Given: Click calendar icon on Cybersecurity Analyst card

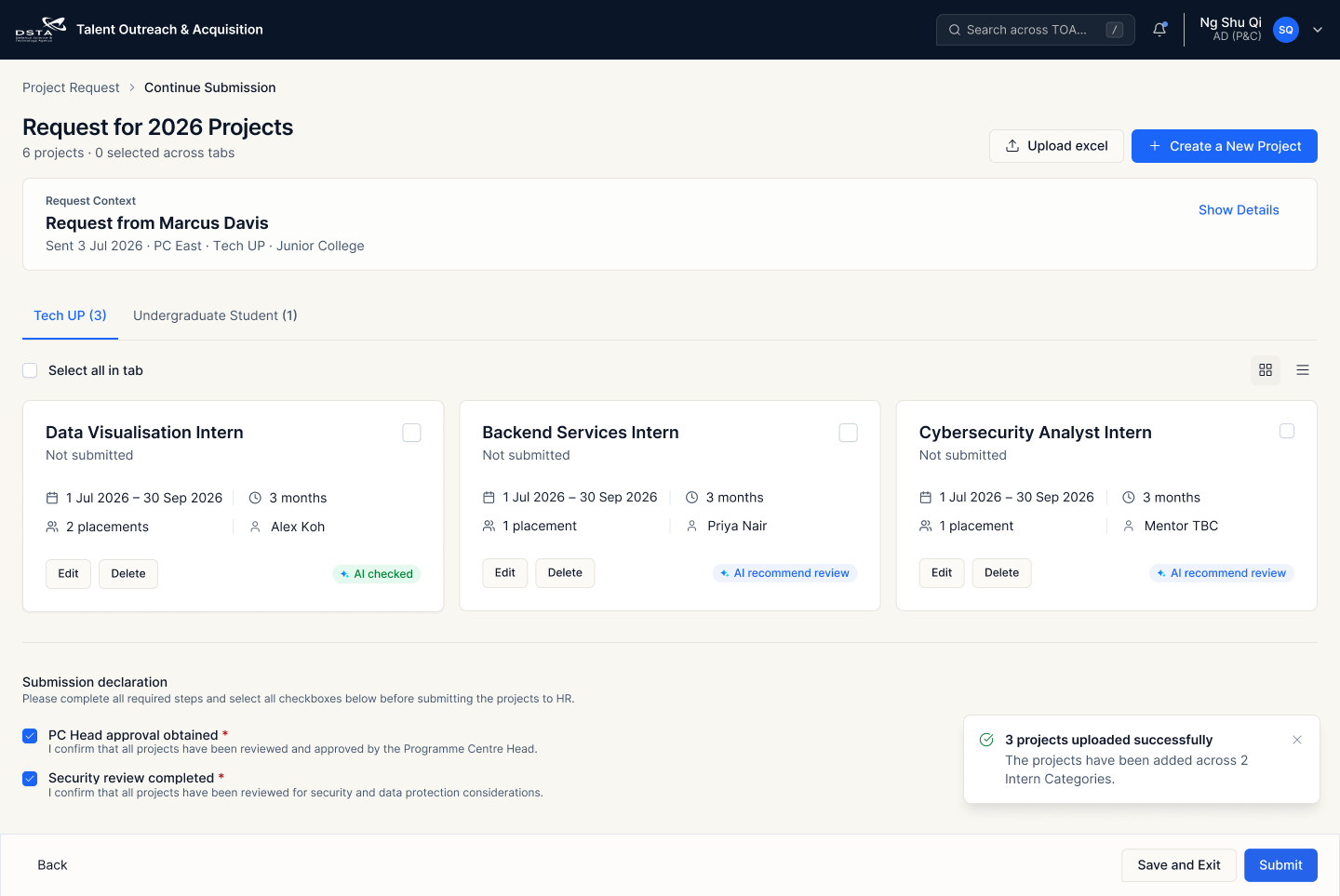Looking at the screenshot, I should pyautogui.click(x=925, y=498).
